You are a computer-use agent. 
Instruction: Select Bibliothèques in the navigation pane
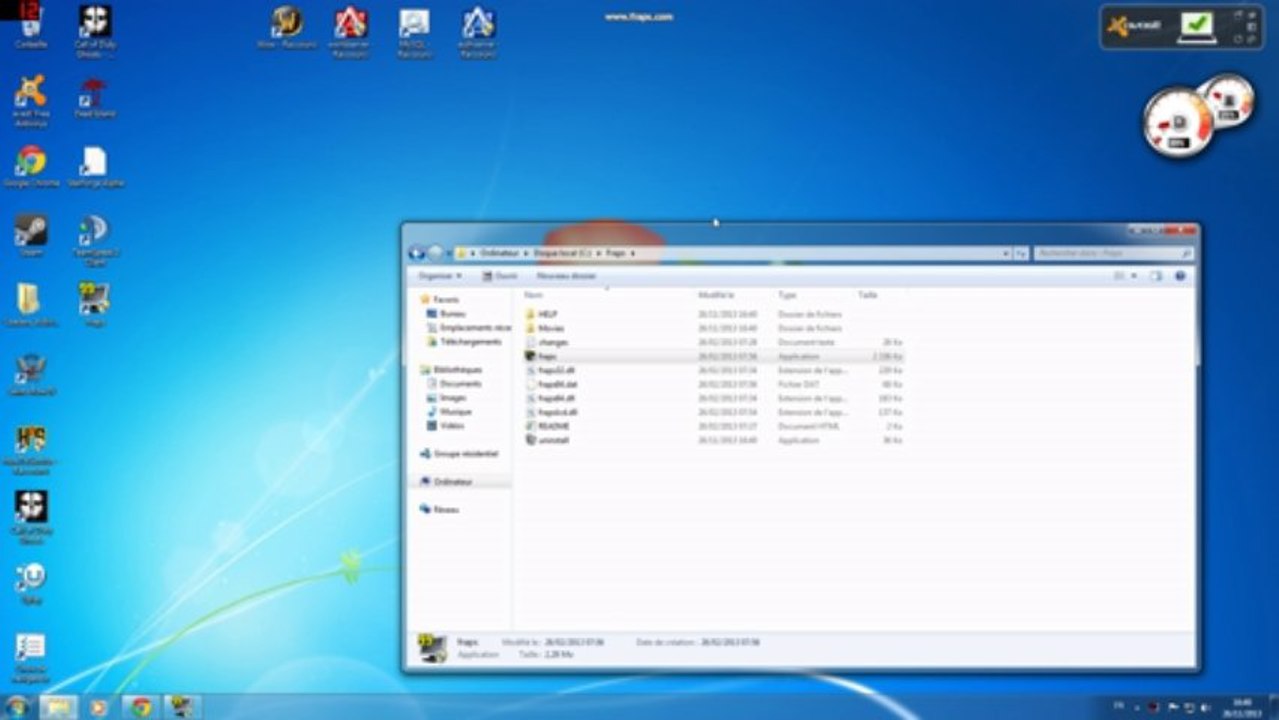[x=451, y=369]
